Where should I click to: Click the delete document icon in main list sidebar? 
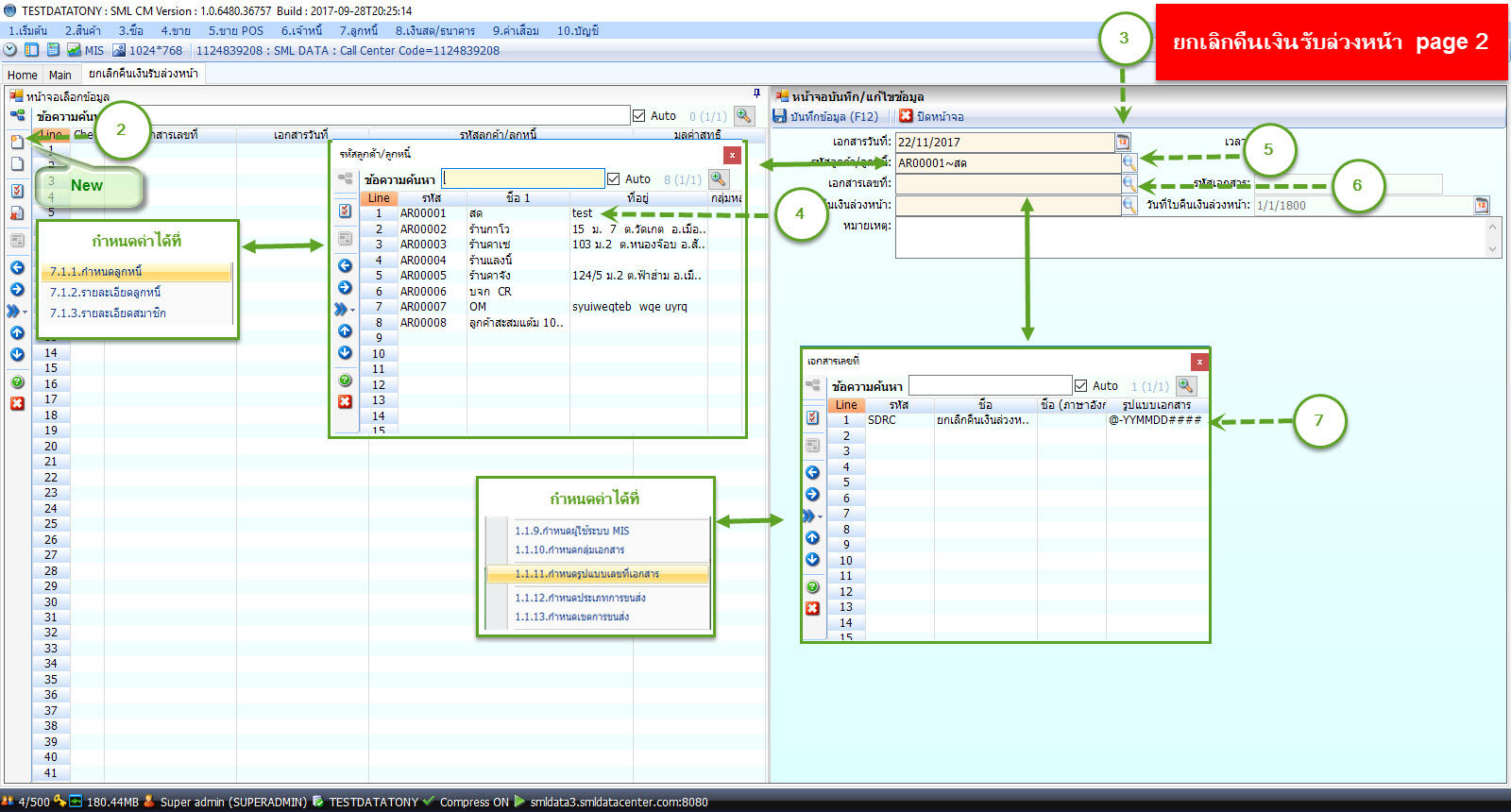tap(17, 213)
